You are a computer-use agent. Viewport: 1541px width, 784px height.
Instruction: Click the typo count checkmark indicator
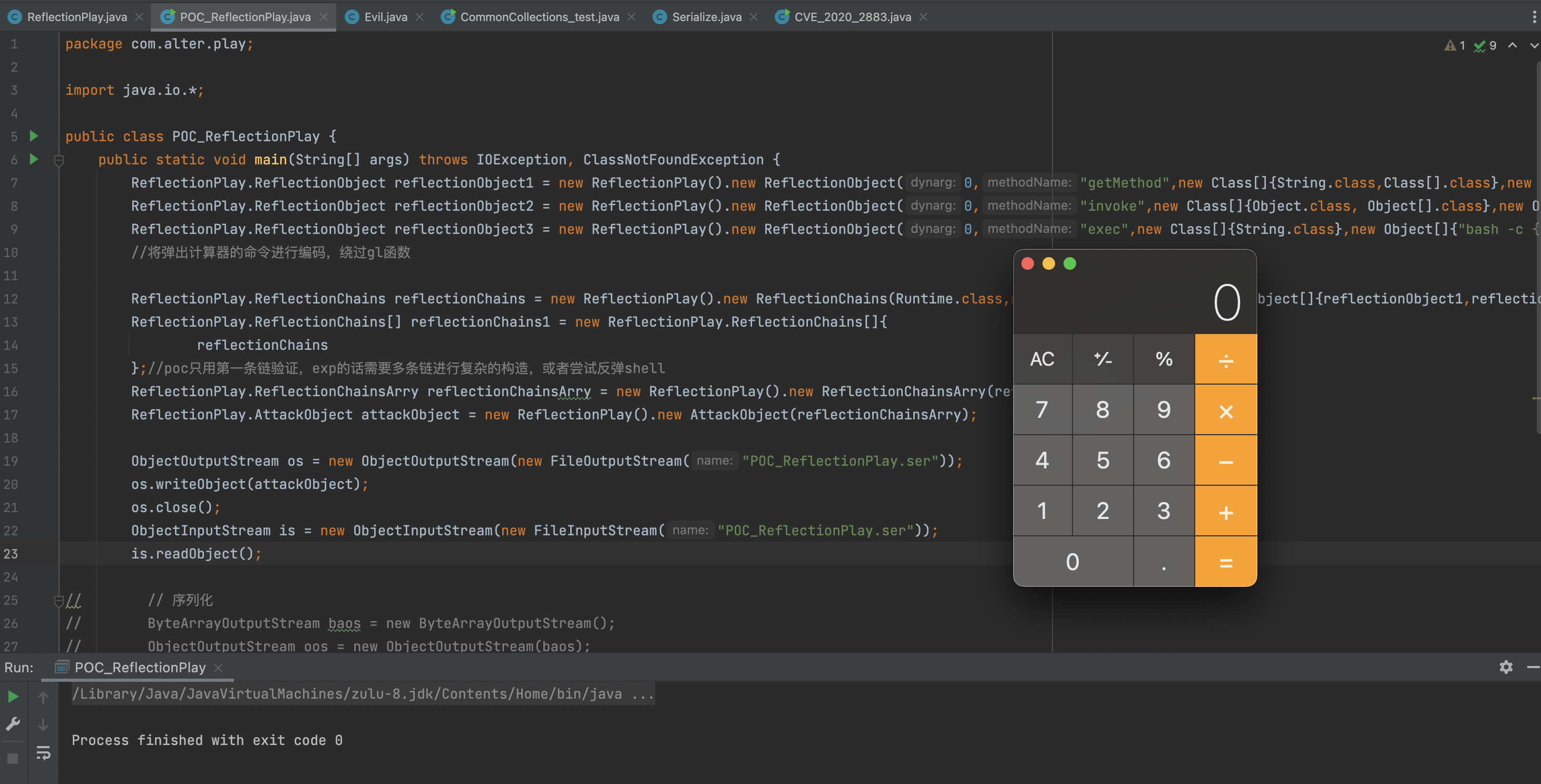1485,45
